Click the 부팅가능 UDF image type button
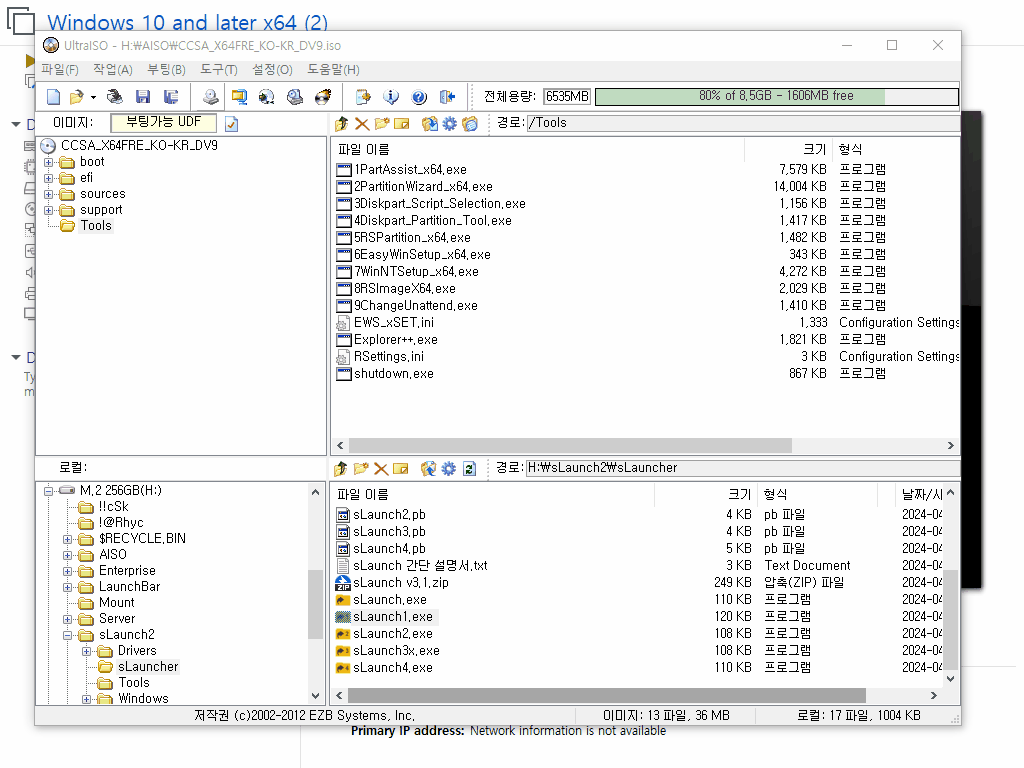 163,123
